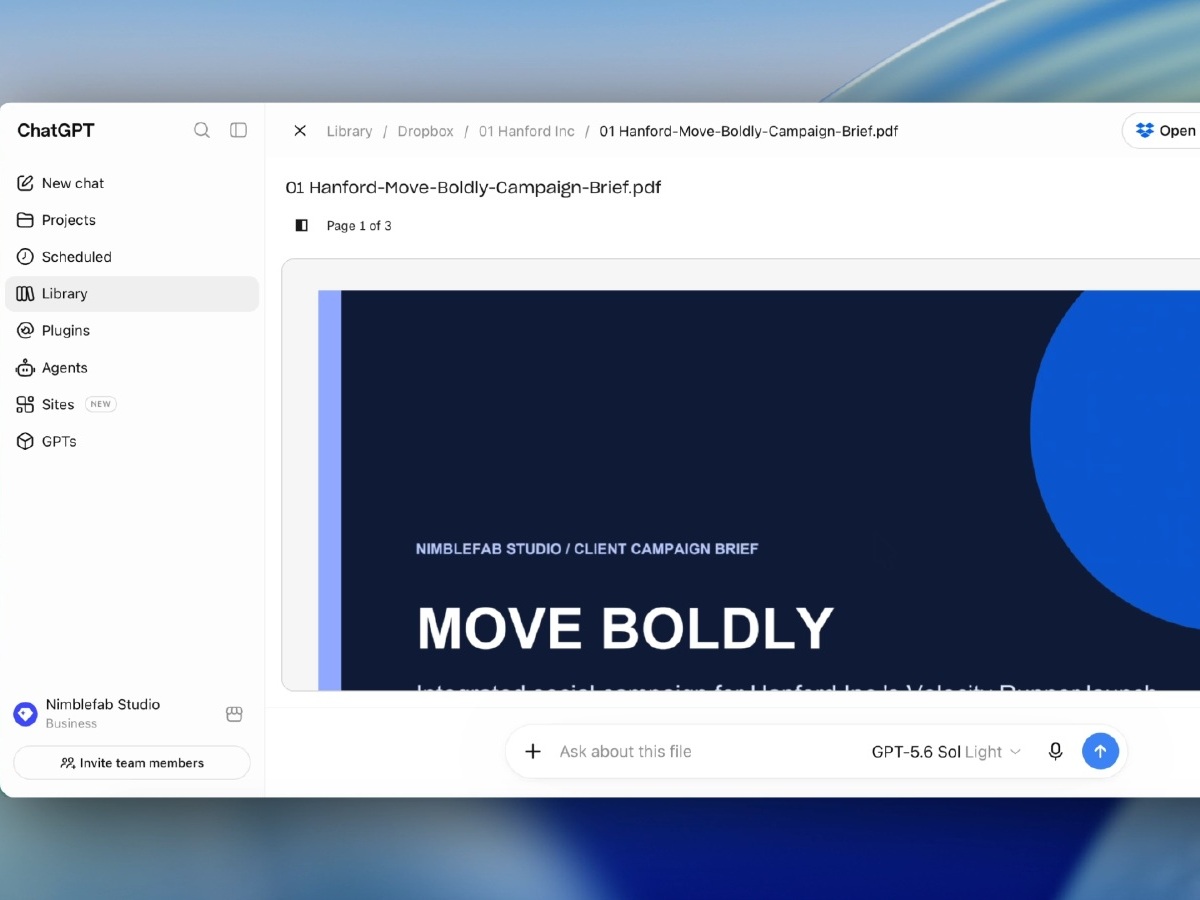Go to 01 Hanford Inc breadcrumb
Screen dimensions: 1200x900
pyautogui.click(x=527, y=131)
